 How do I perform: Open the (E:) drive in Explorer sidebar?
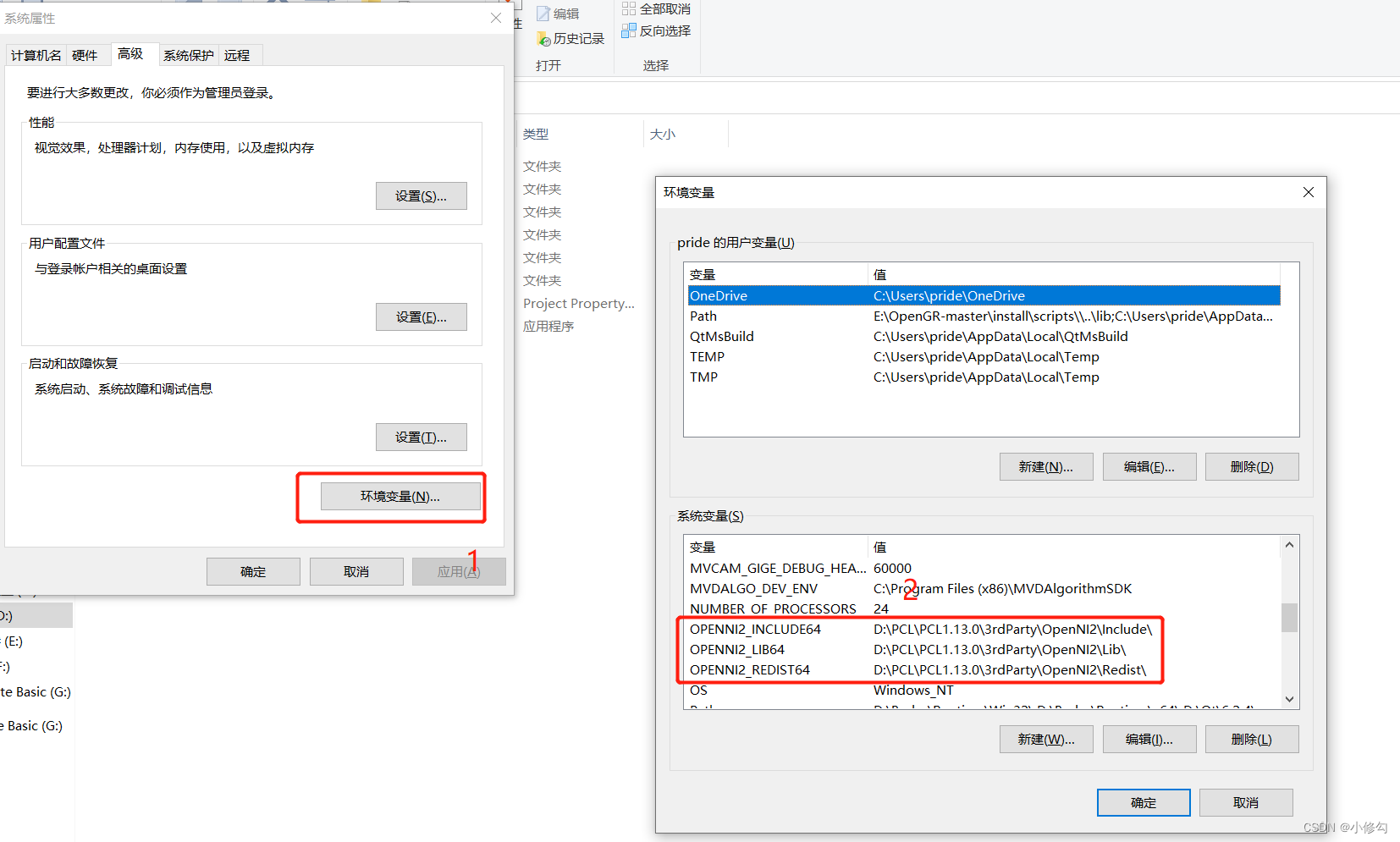13,641
